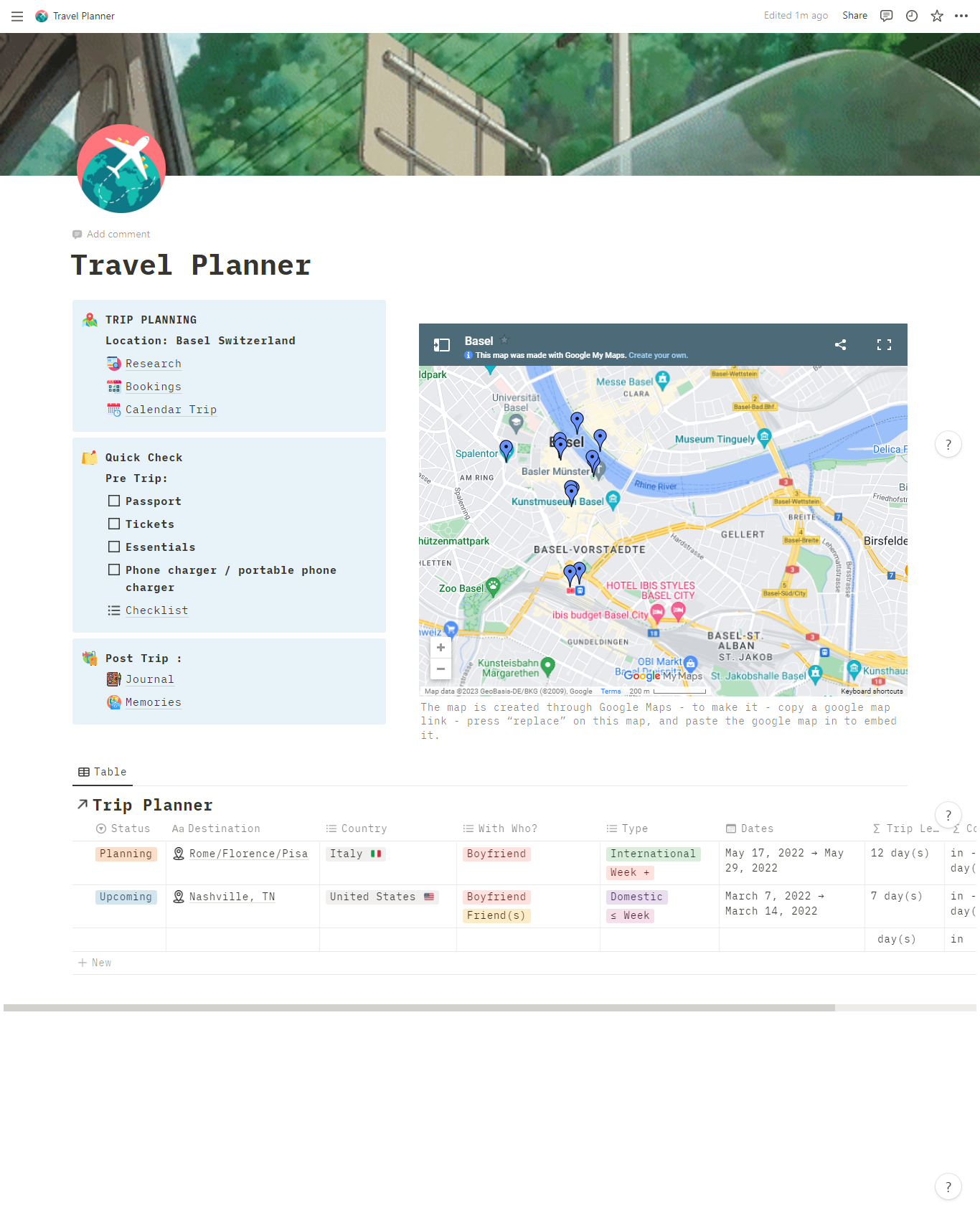Open map Terms link
The width and height of the screenshot is (980, 1218).
(611, 691)
